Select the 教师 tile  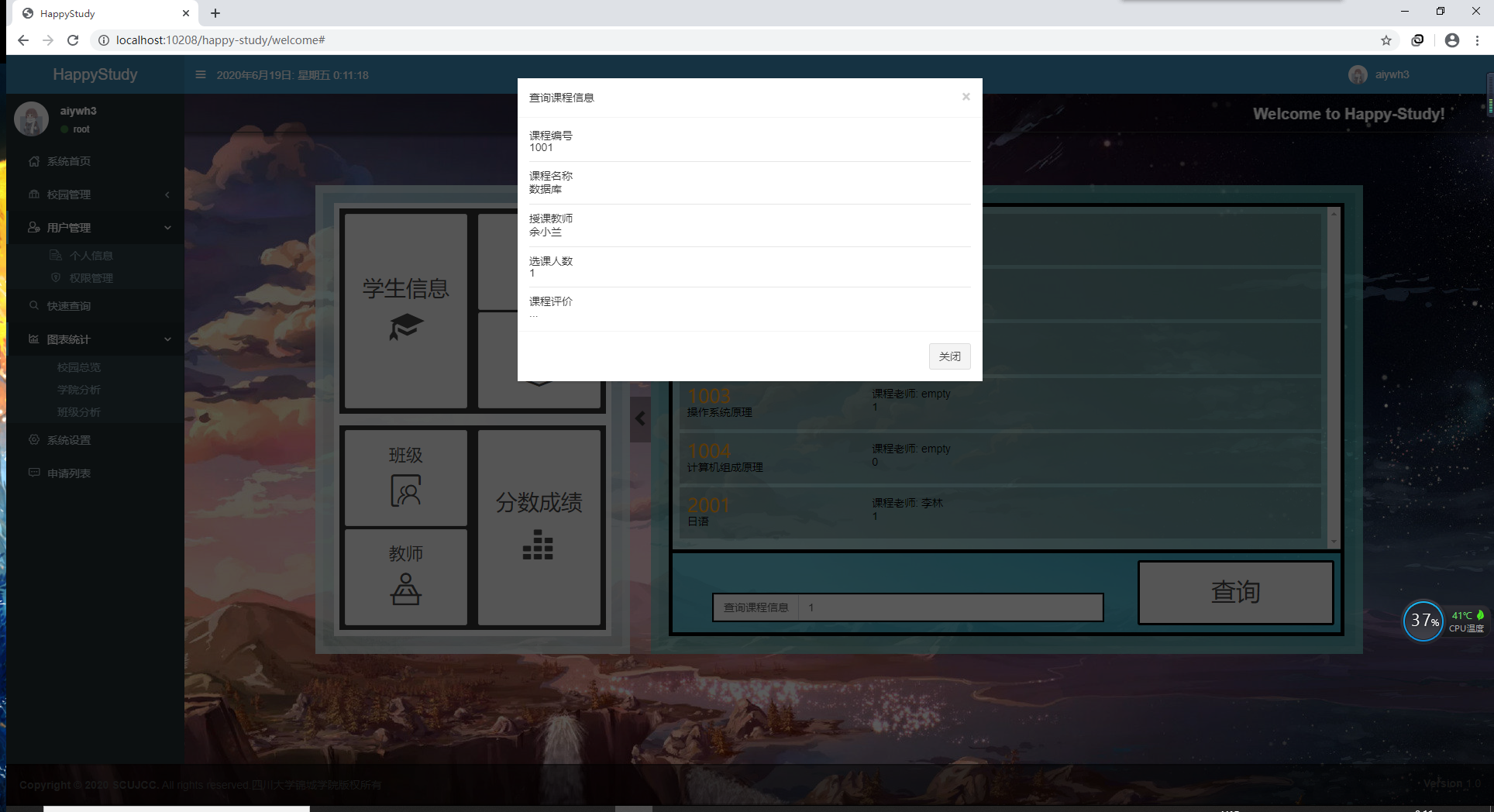pyautogui.click(x=405, y=577)
